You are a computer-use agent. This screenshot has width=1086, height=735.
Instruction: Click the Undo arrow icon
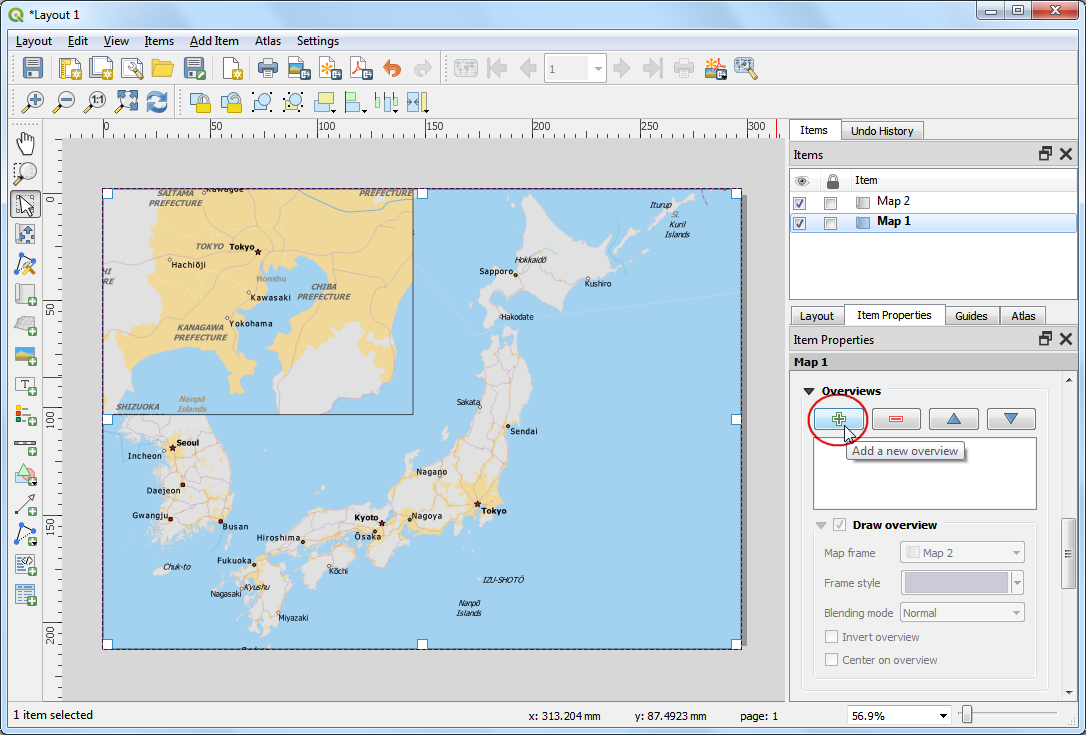(392, 68)
